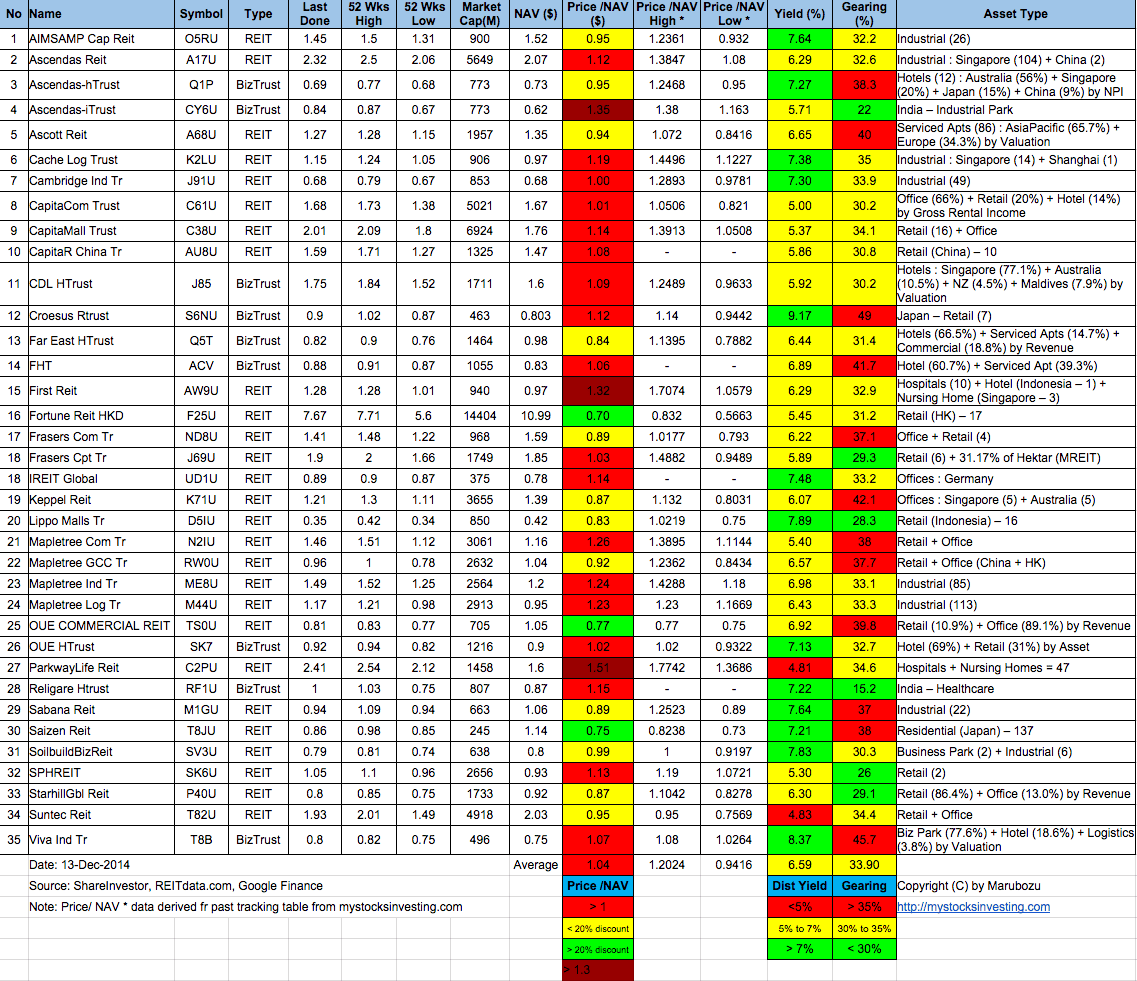Click the 'CDL HTrust' name cell
Viewport: 1137px width, 981px height.
101,284
